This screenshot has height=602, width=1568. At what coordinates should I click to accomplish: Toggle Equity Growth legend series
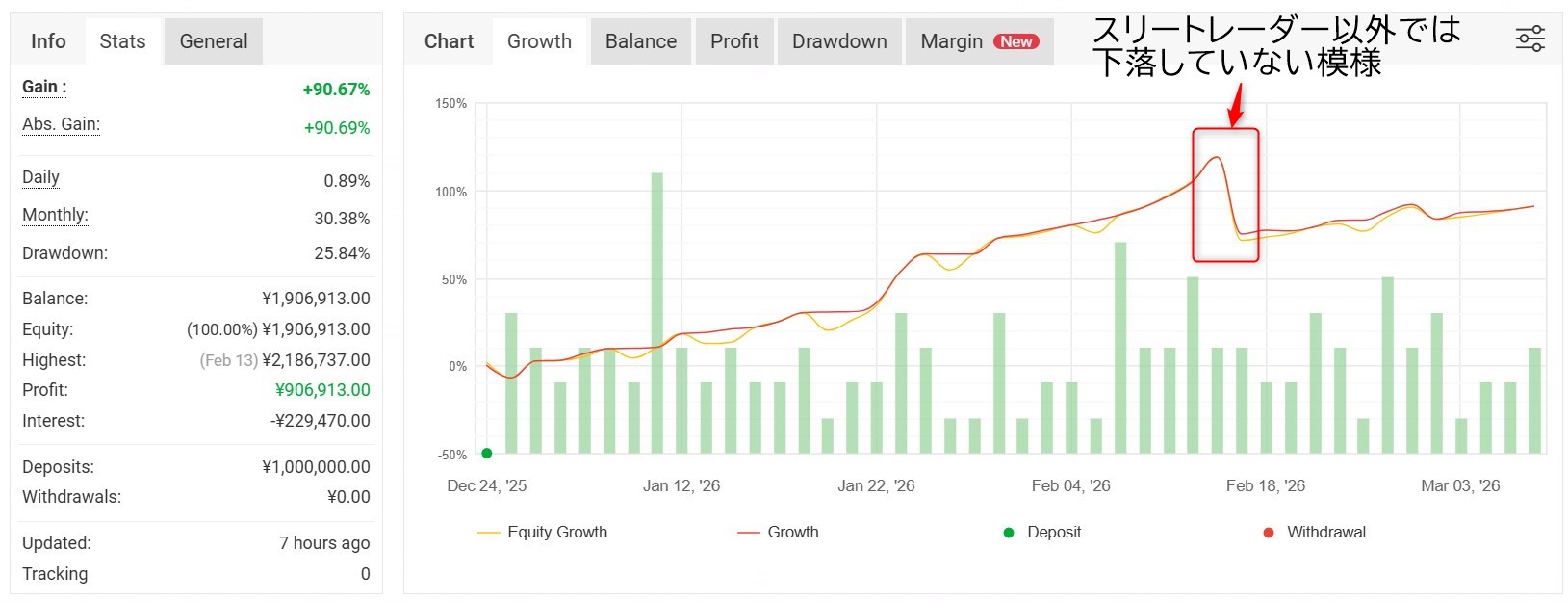[x=543, y=532]
